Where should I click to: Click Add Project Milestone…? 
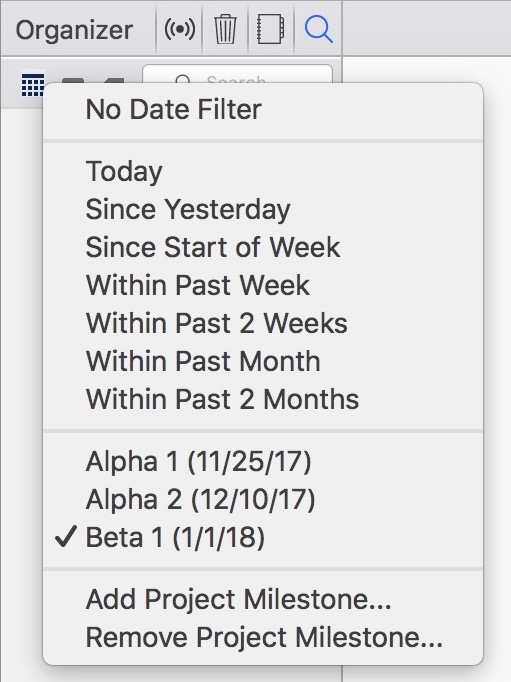point(263,599)
